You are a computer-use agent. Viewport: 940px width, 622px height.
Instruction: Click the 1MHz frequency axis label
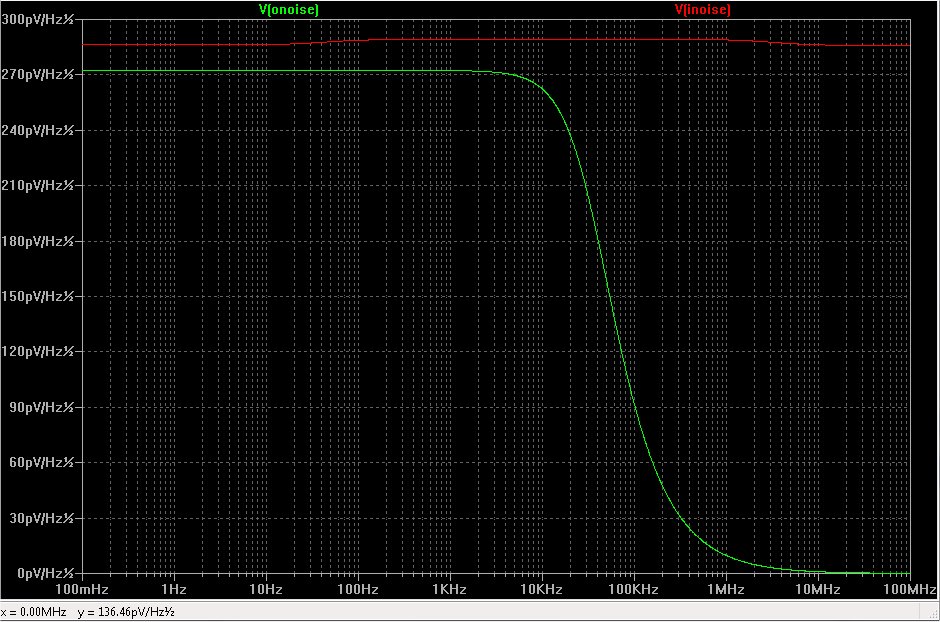click(x=726, y=589)
